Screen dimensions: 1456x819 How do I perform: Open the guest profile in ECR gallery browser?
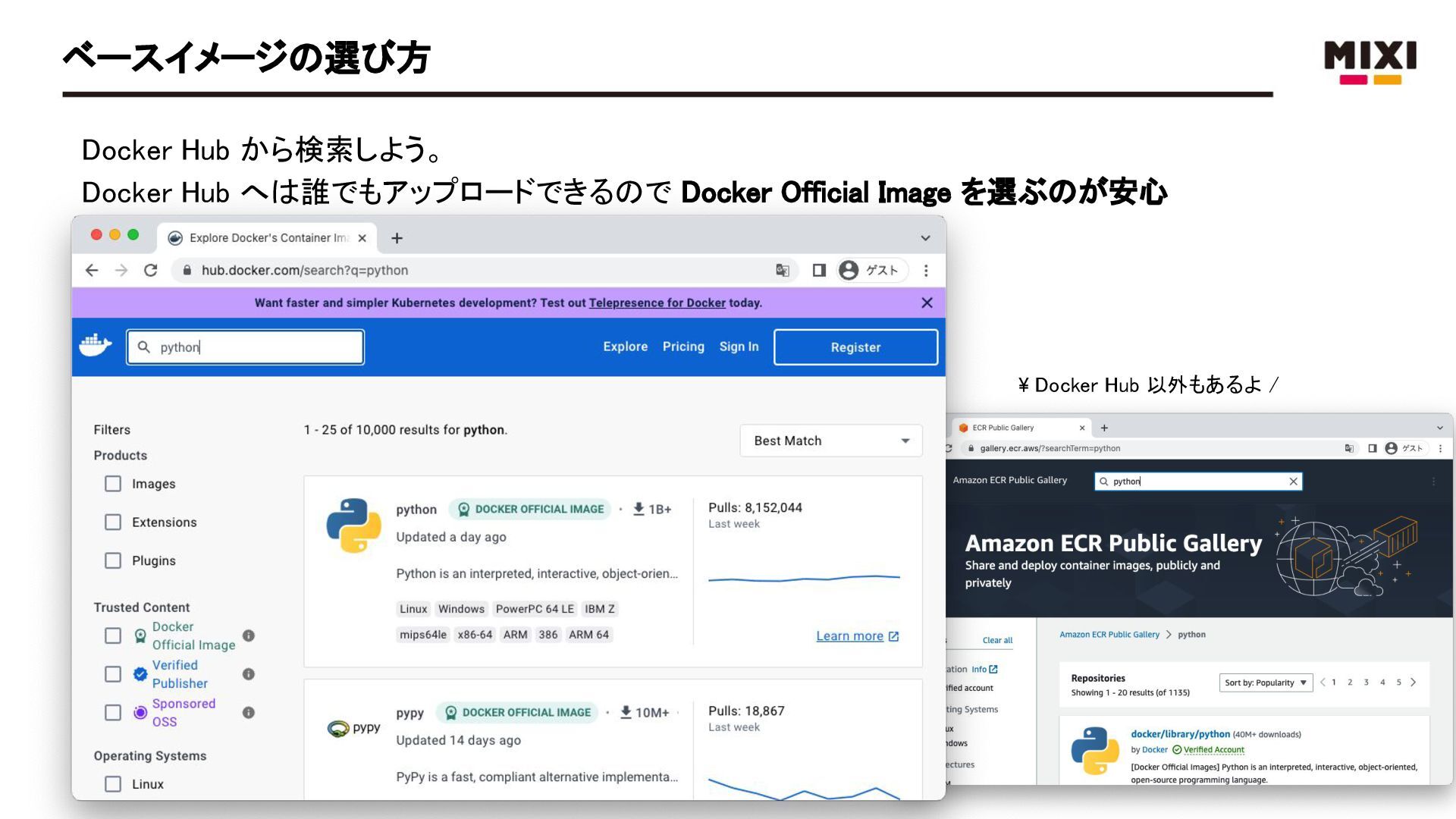1404,448
